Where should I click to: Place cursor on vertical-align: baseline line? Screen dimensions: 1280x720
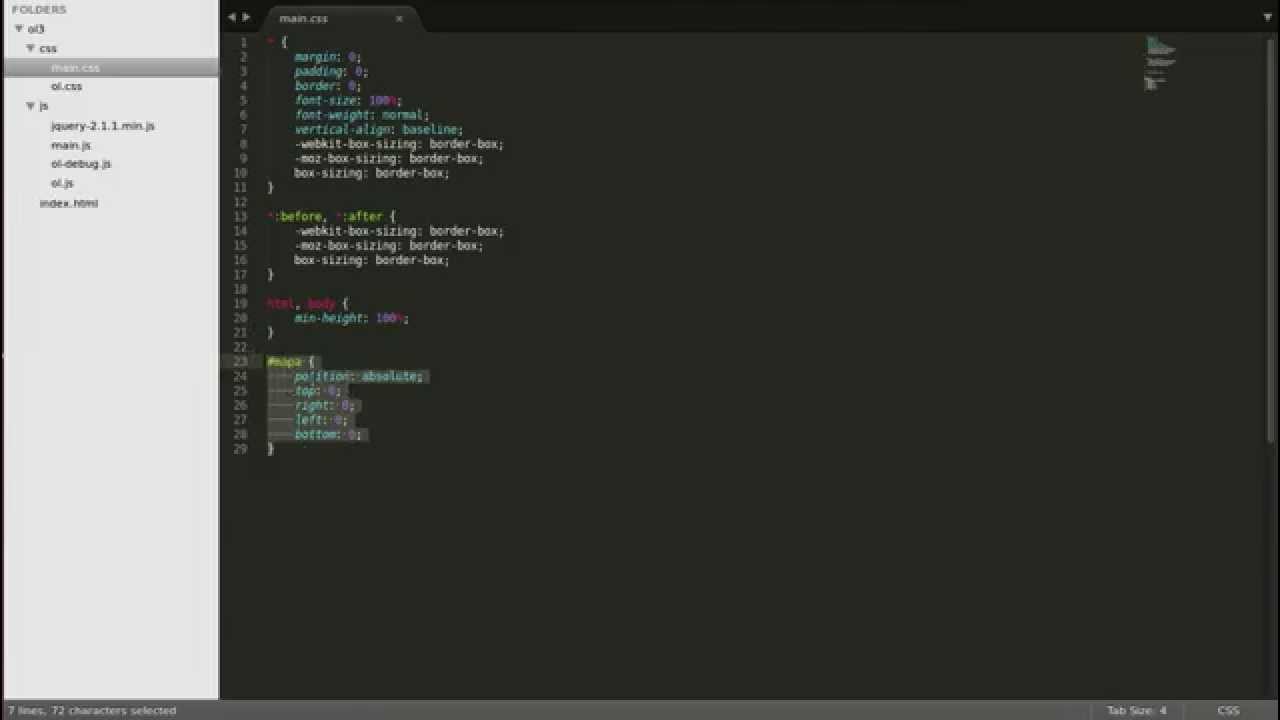point(378,129)
